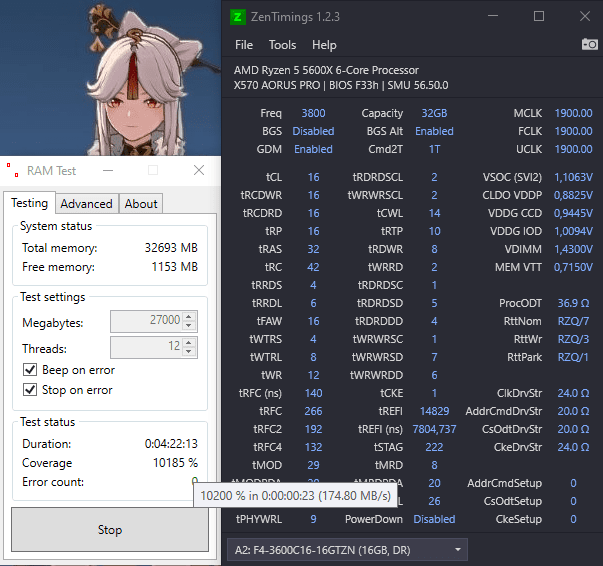Decrease Threads with the down arrow
This screenshot has width=603, height=566.
click(188, 351)
